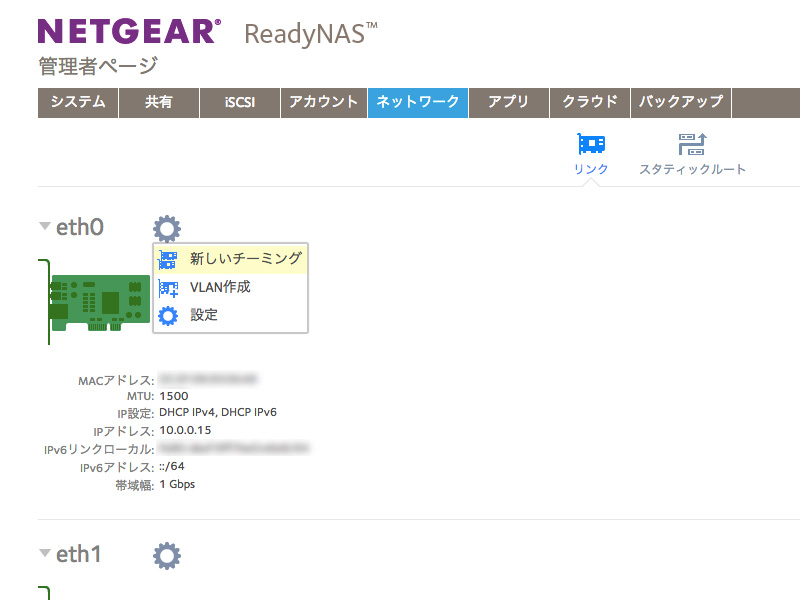Image resolution: width=800 pixels, height=600 pixels.
Task: Select 新しいチーミング from the context menu
Action: pyautogui.click(x=245, y=259)
